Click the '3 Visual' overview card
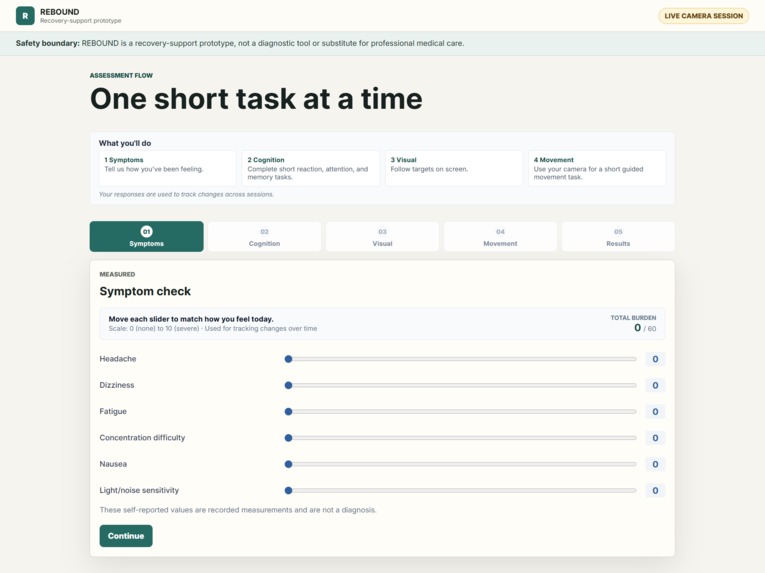This screenshot has width=765, height=573. click(x=454, y=168)
